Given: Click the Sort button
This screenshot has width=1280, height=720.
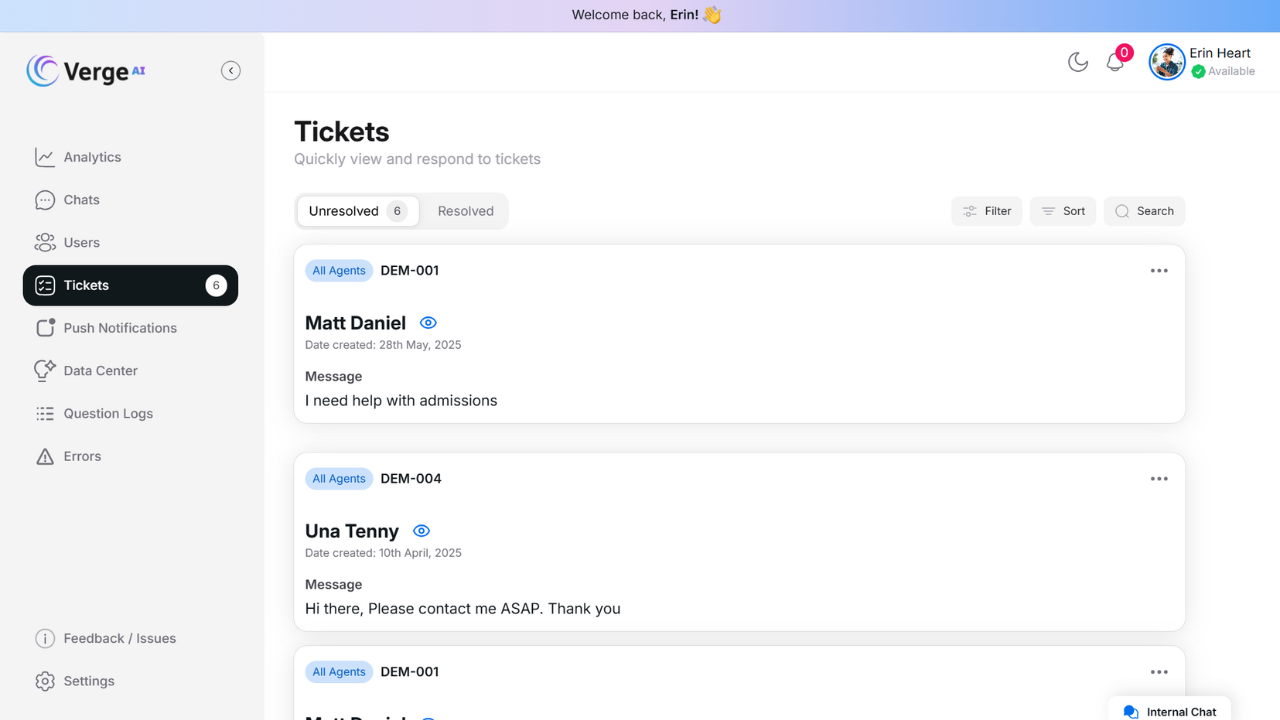Looking at the screenshot, I should 1063,211.
